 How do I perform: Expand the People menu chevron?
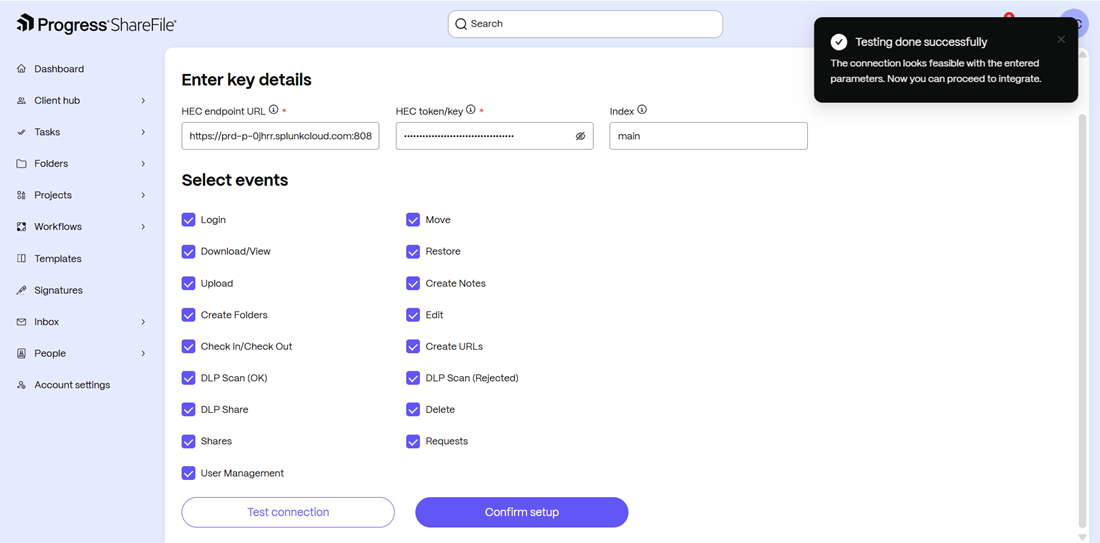[143, 353]
